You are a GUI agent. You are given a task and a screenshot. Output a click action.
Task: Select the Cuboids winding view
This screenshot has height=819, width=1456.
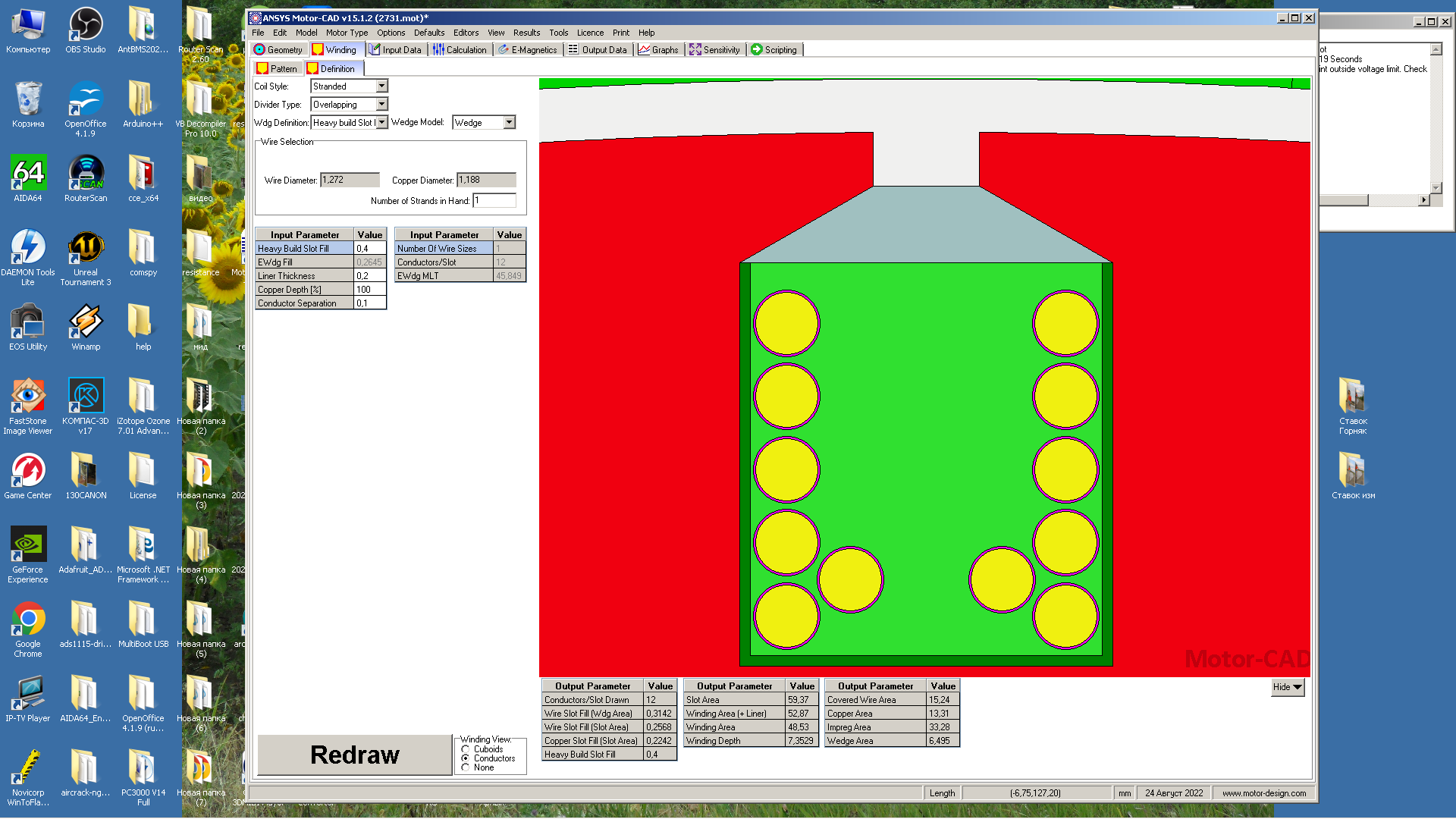click(x=466, y=749)
